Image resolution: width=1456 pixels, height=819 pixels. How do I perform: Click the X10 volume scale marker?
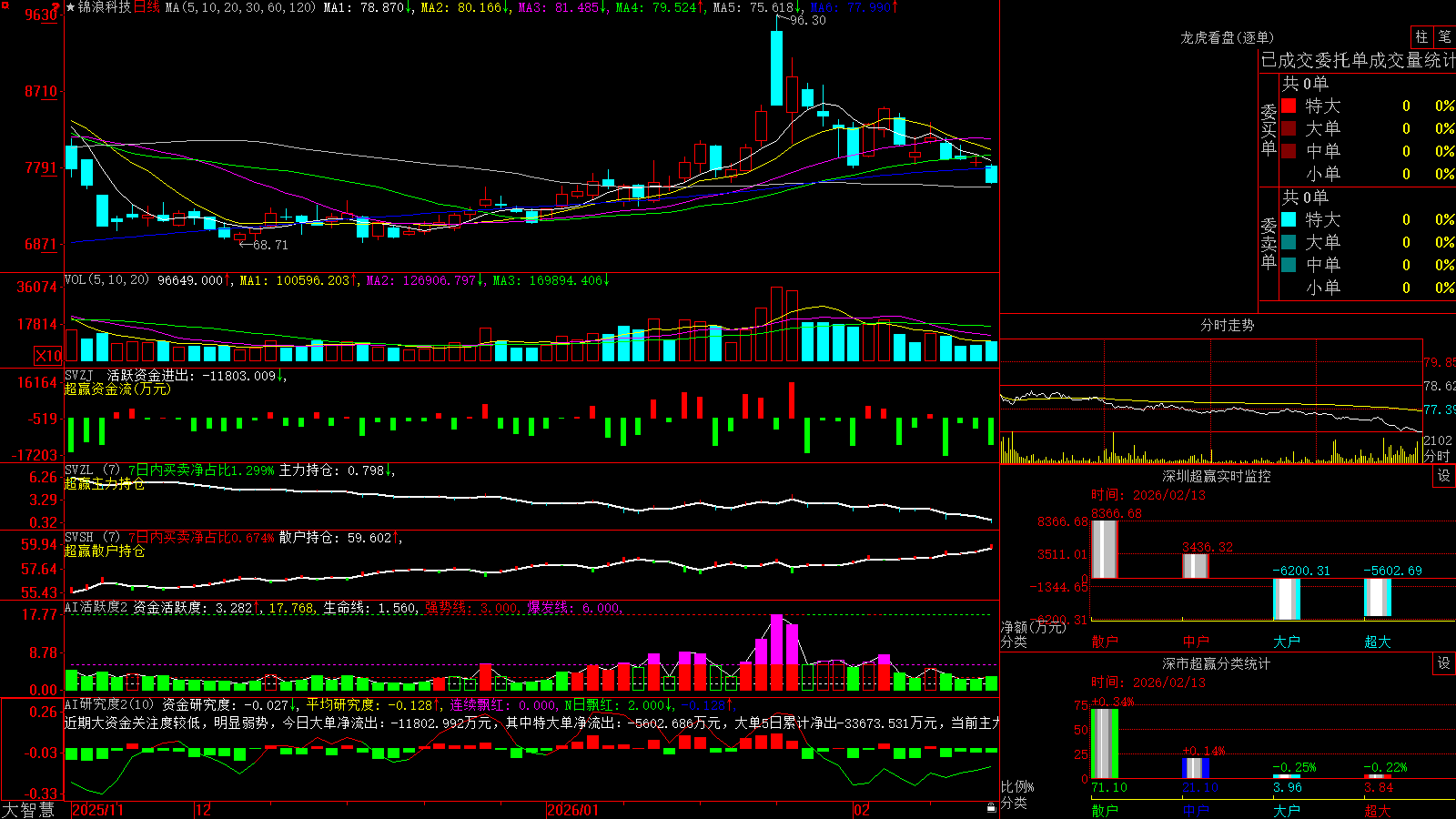[48, 356]
